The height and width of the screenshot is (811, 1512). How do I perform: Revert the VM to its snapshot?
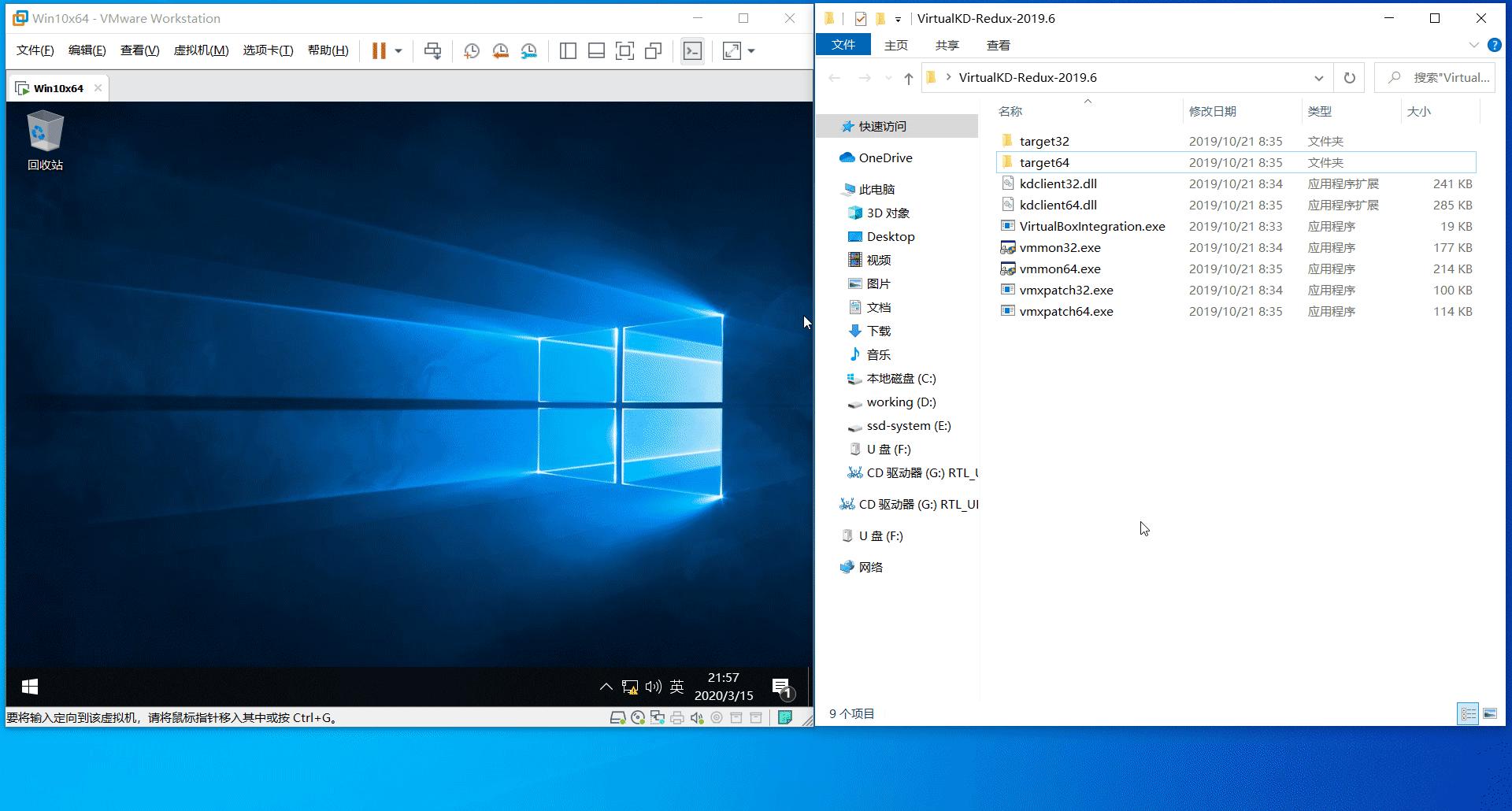click(500, 50)
